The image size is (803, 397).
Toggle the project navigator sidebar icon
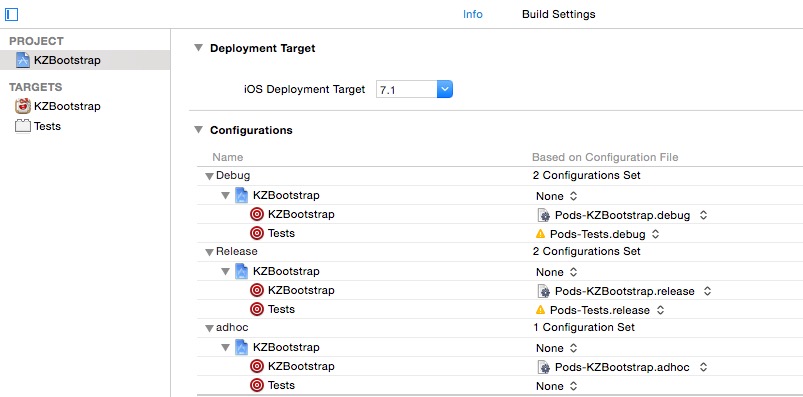tap(11, 14)
